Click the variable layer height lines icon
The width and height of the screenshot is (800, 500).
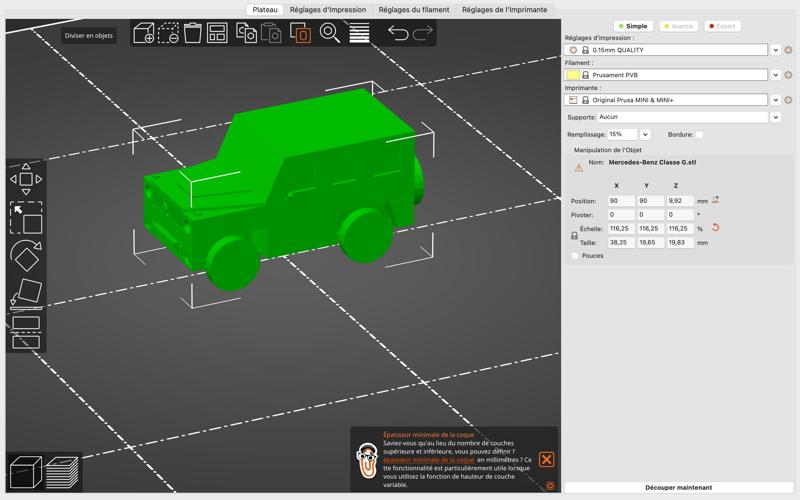pyautogui.click(x=359, y=33)
